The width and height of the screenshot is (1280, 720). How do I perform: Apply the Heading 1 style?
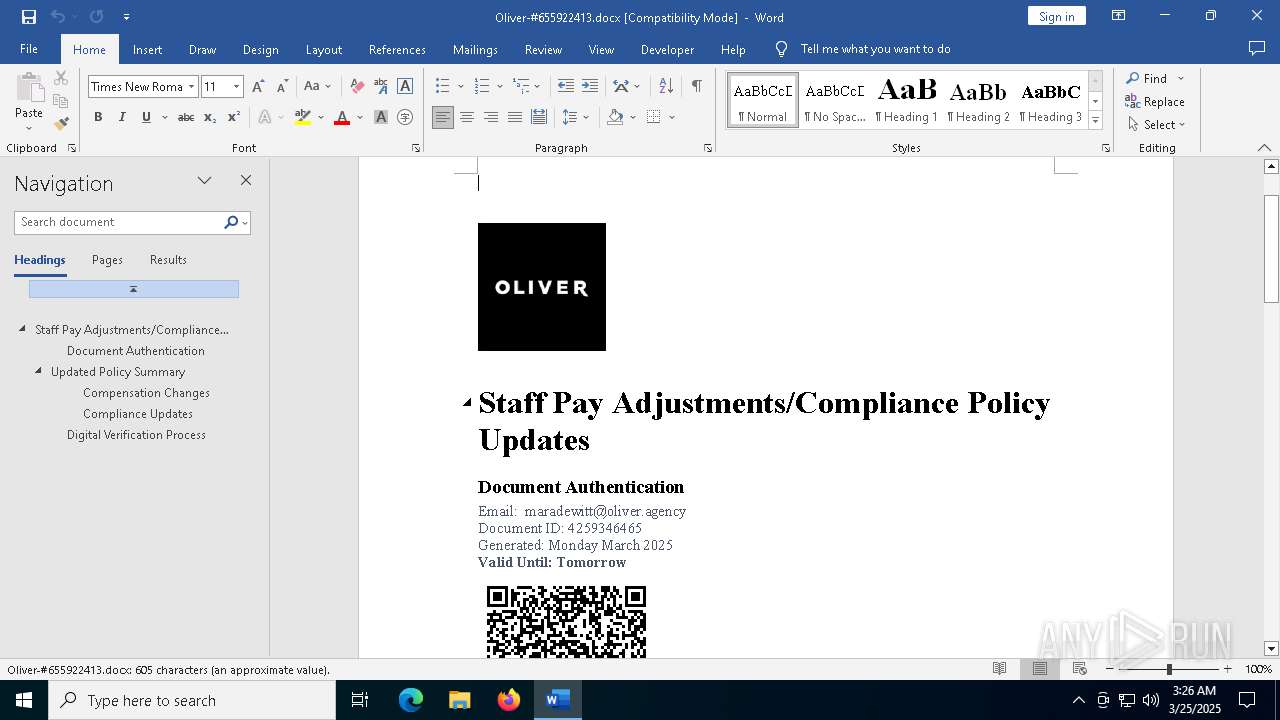pos(907,100)
